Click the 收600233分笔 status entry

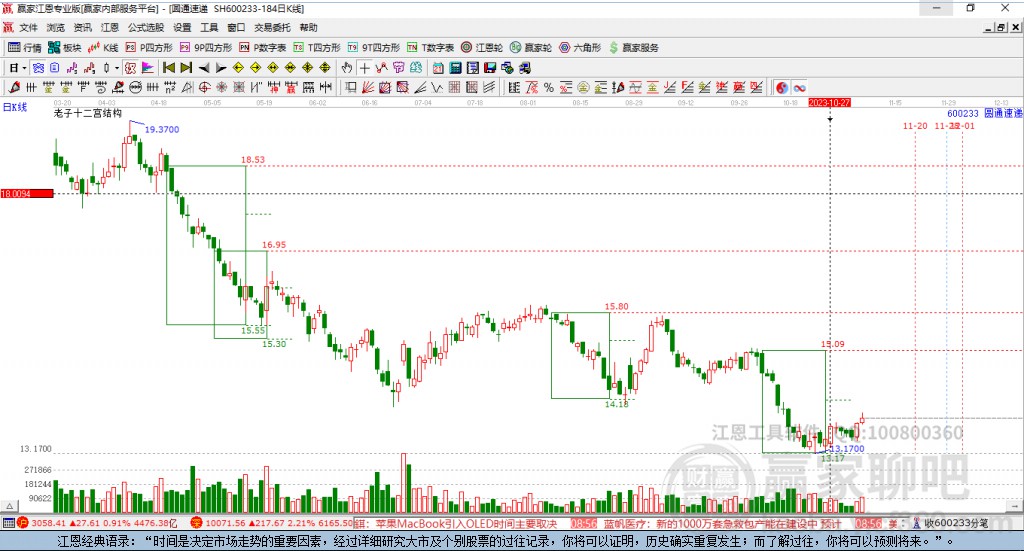[x=955, y=523]
